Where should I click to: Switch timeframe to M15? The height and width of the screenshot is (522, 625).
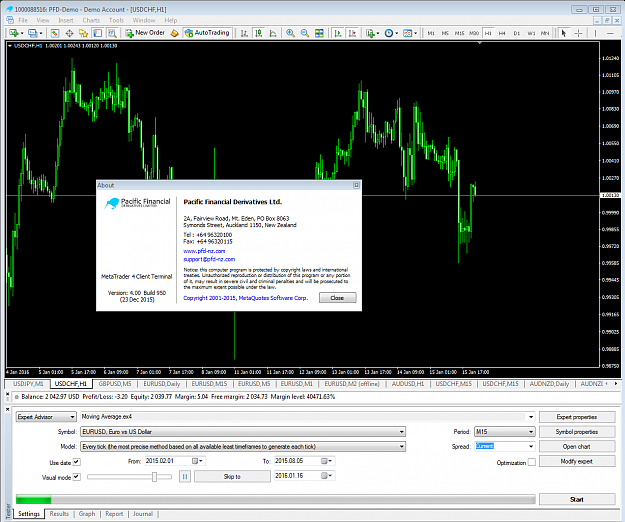pos(460,33)
